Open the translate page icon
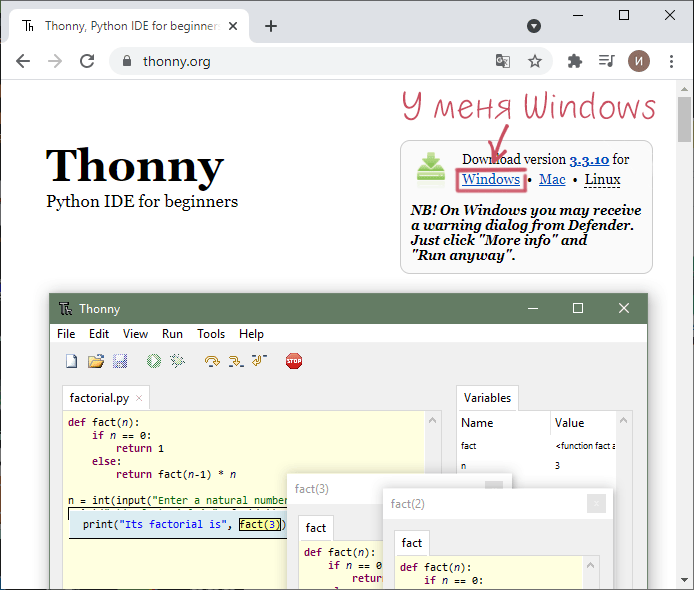Viewport: 694px width, 590px height. point(503,61)
